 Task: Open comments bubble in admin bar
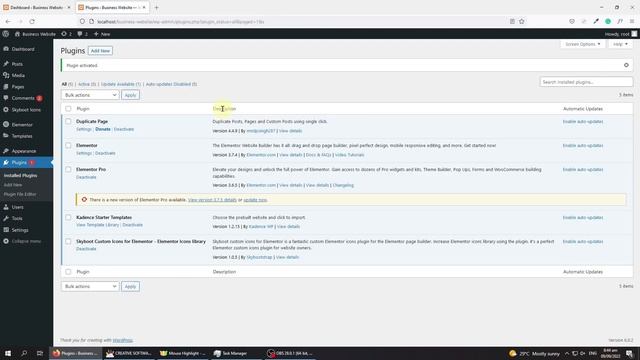[82, 34]
